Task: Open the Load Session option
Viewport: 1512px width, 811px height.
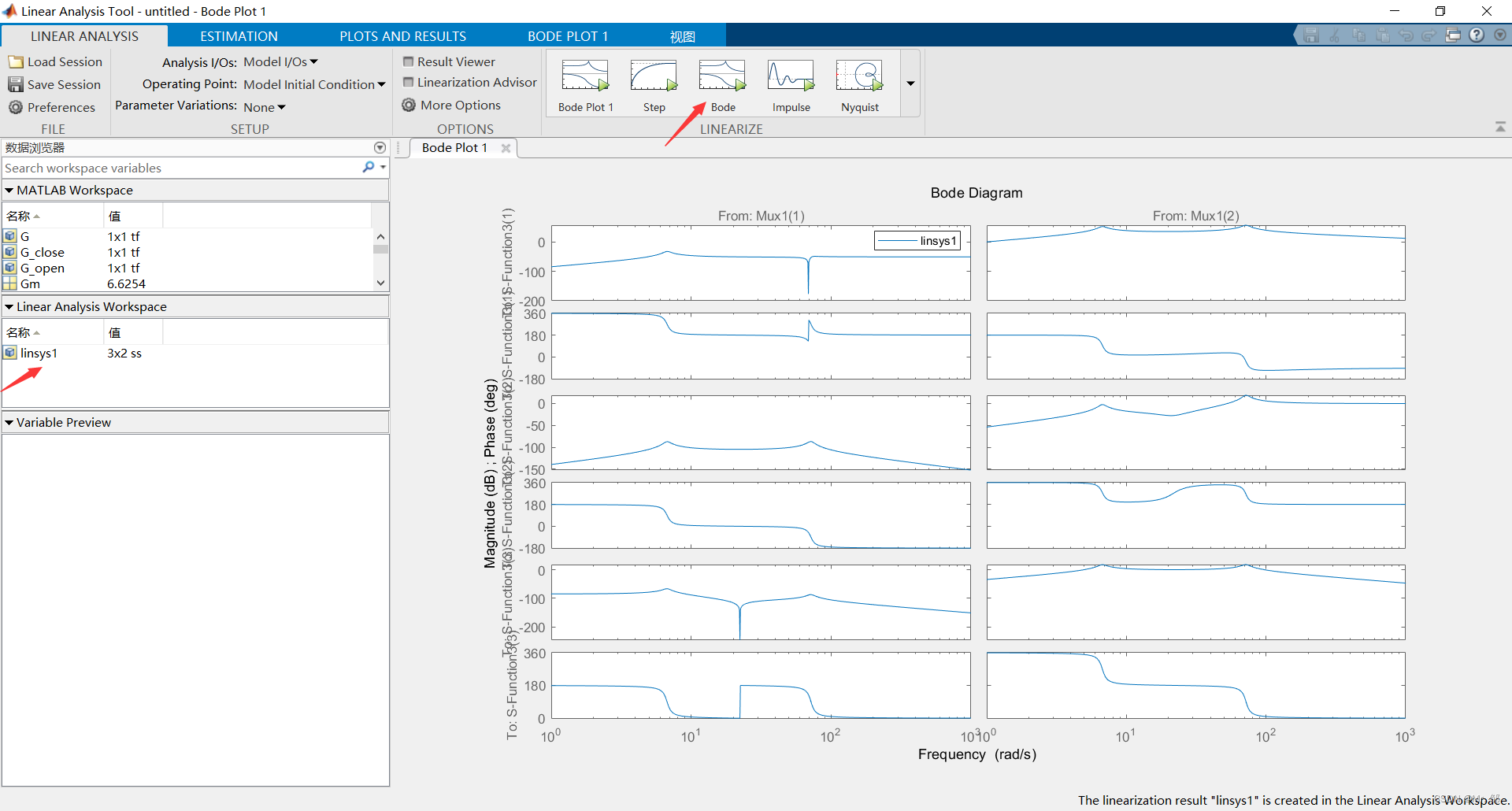Action: [55, 61]
